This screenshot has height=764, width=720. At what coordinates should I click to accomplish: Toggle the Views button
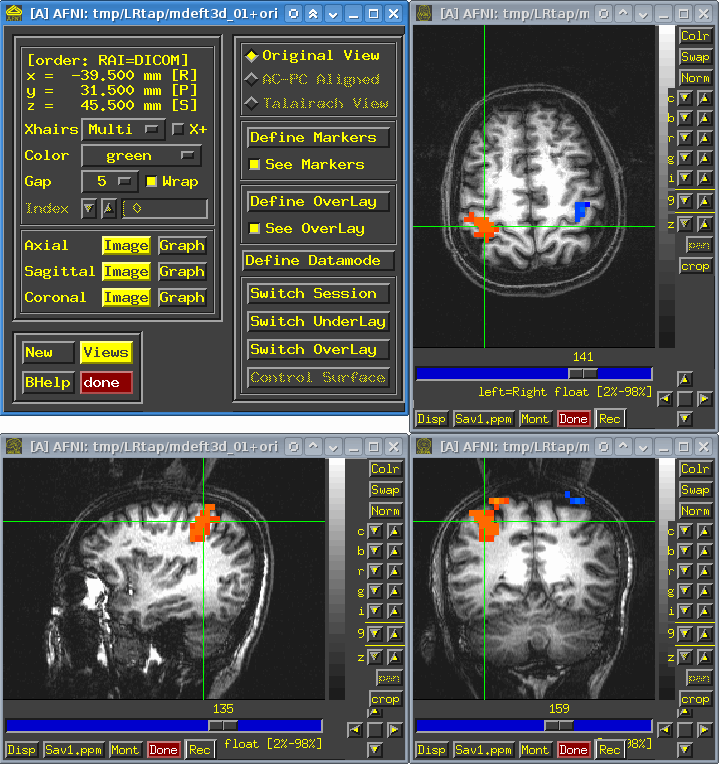[106, 352]
